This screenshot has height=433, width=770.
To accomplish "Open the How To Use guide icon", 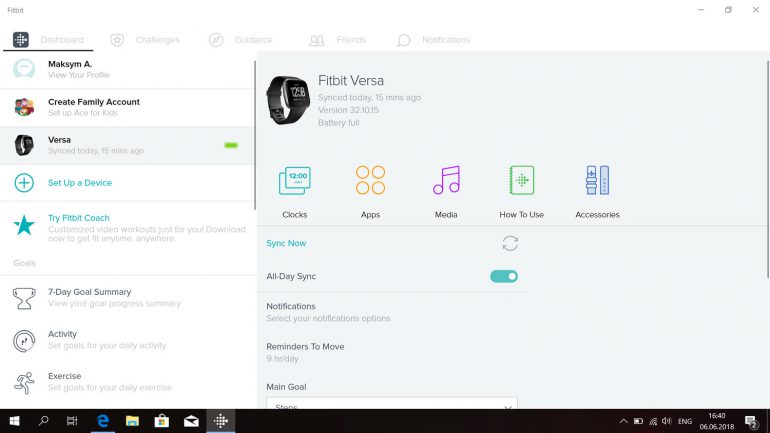I will [521, 181].
